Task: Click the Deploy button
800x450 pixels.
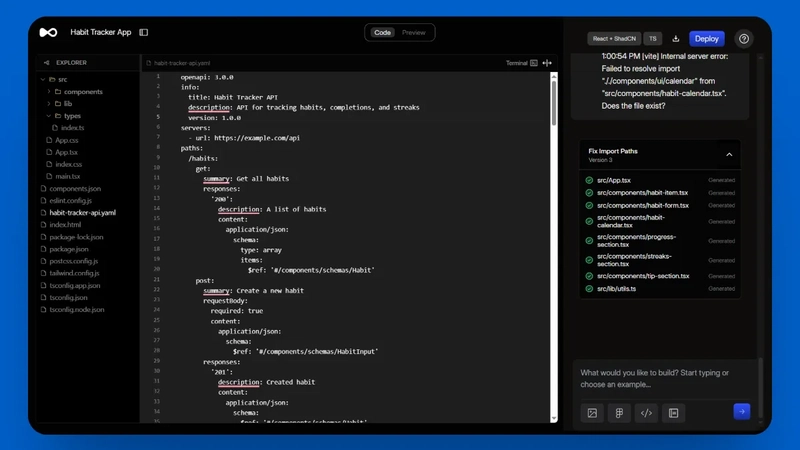Action: pos(707,39)
